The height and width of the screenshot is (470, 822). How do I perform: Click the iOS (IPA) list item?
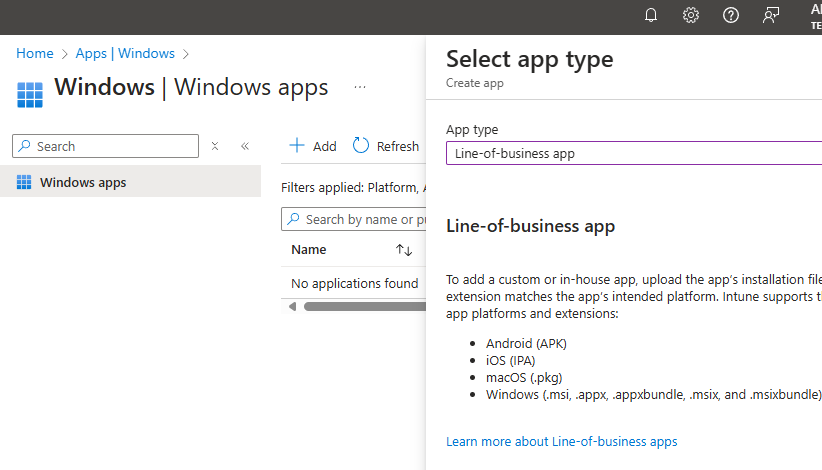click(x=510, y=361)
